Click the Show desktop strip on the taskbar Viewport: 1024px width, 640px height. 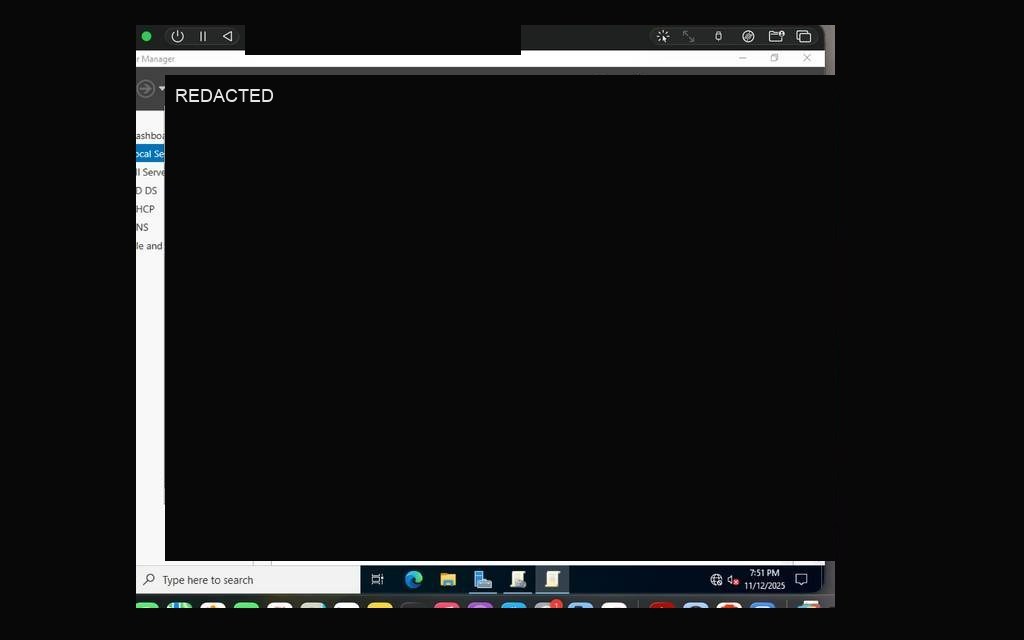[x=822, y=579]
